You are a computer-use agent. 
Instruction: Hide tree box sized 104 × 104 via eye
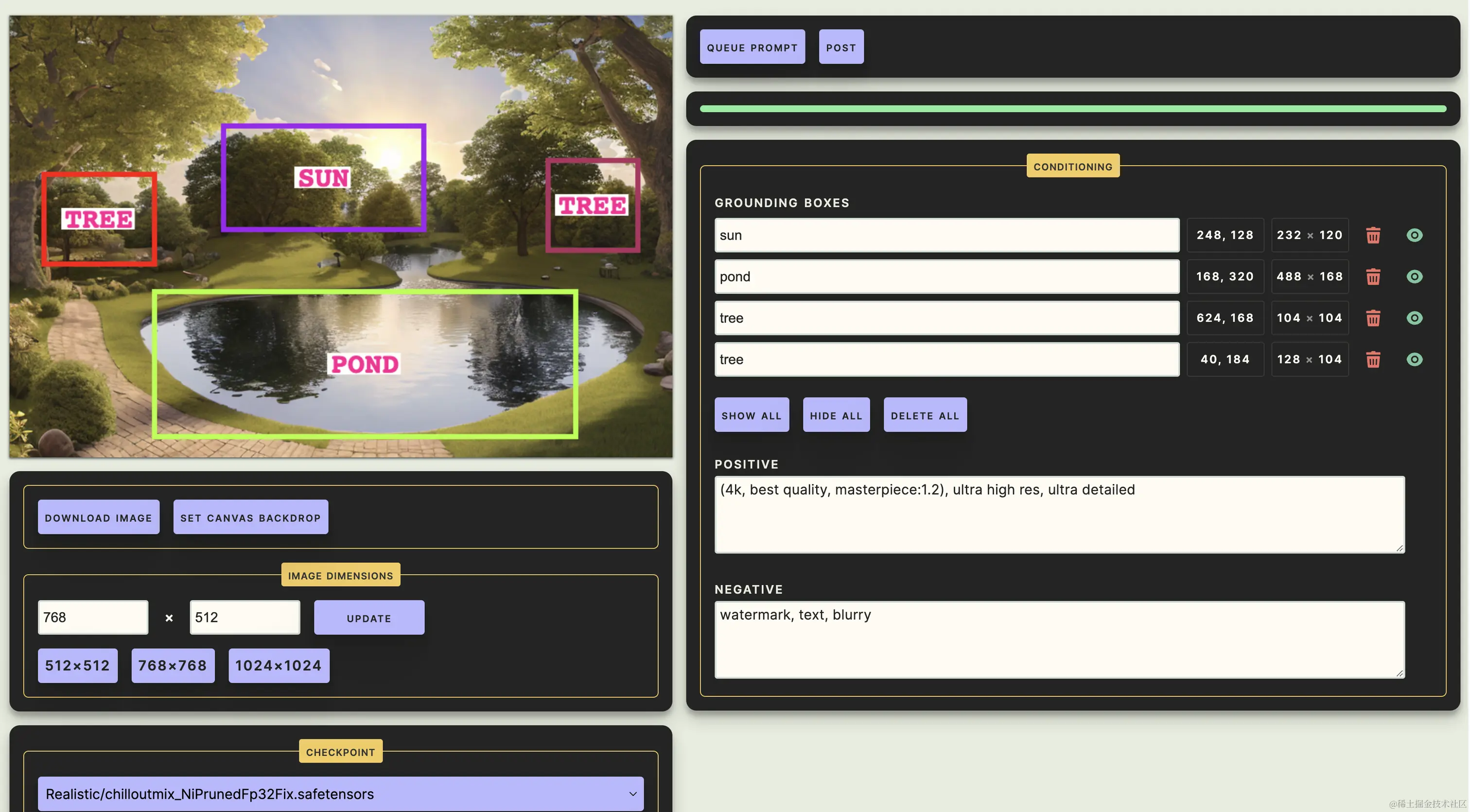1414,318
